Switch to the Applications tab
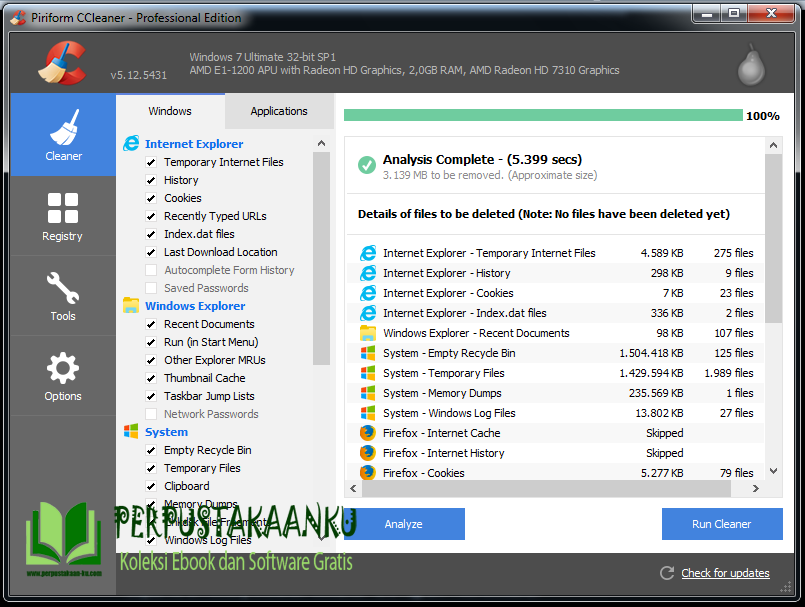Screen dimensions: 805x607 [x=279, y=111]
